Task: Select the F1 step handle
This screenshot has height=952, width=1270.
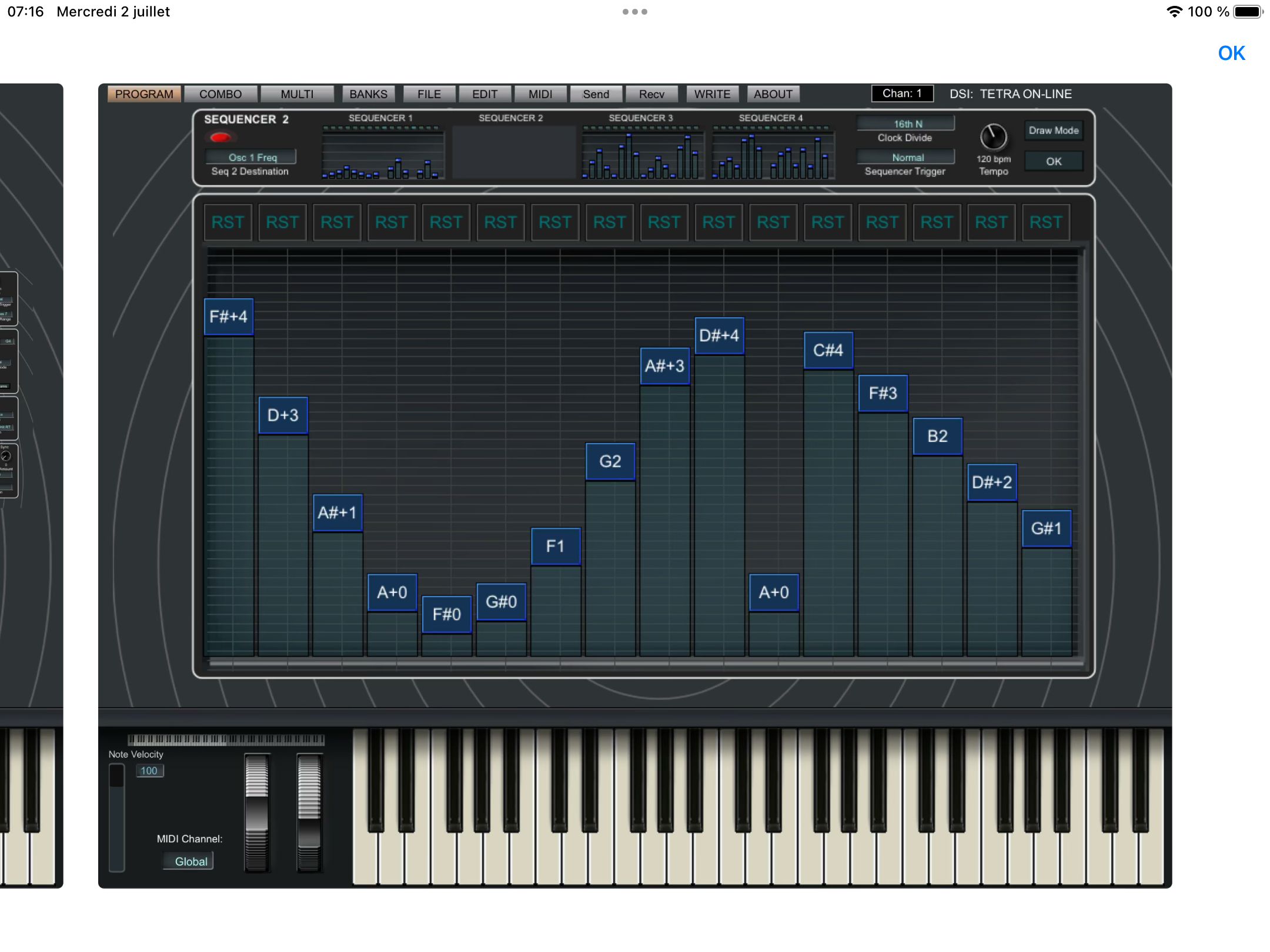Action: coord(556,547)
